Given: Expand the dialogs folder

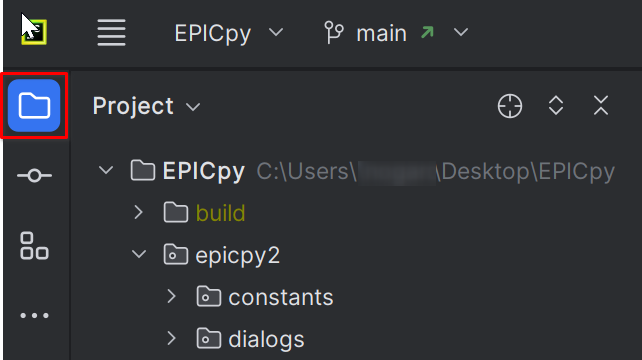Looking at the screenshot, I should [171, 338].
